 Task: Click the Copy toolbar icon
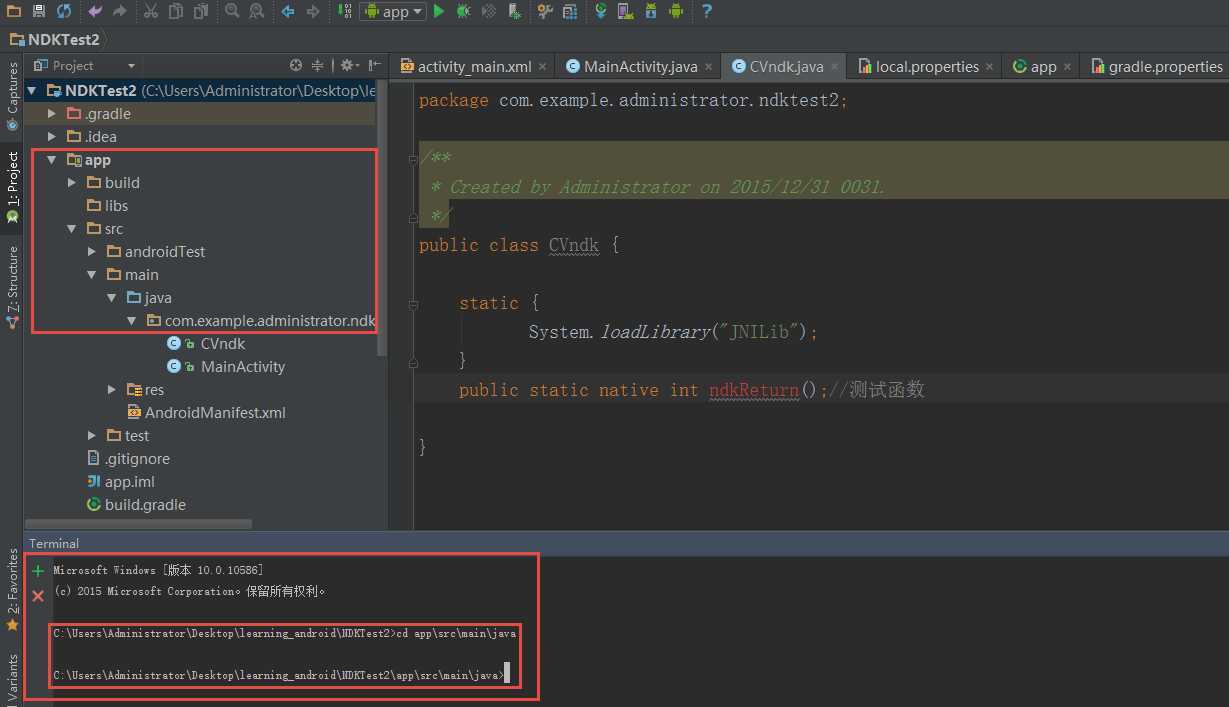(x=176, y=11)
